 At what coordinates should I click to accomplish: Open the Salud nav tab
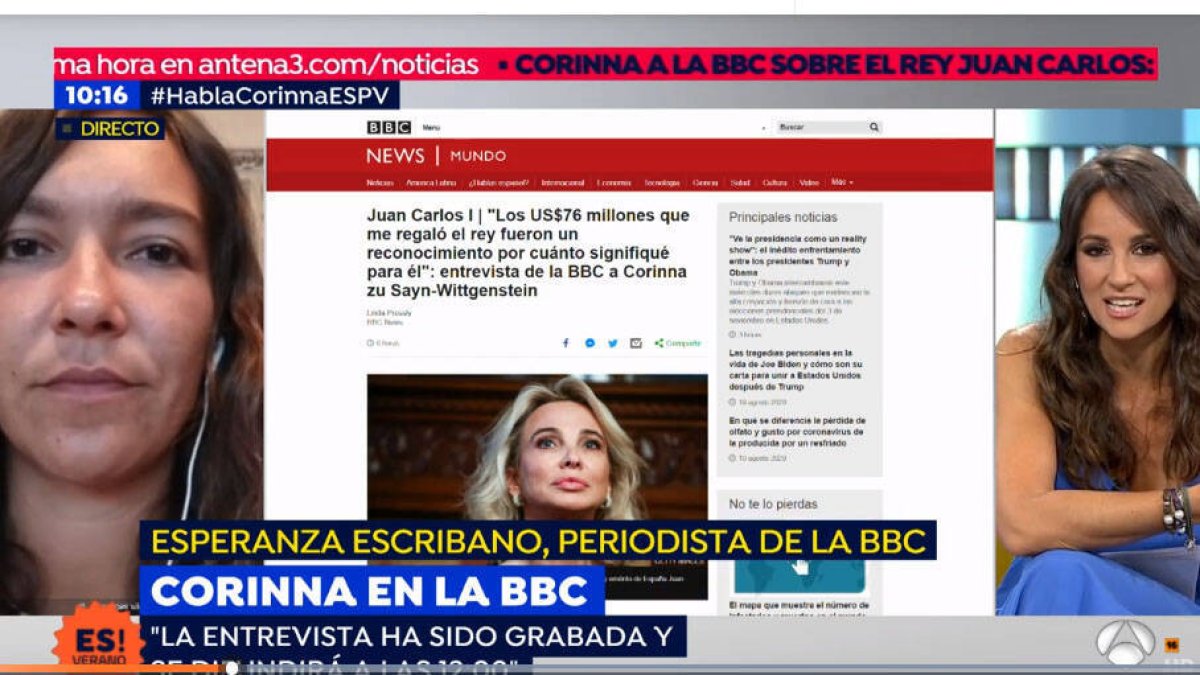pyautogui.click(x=740, y=183)
